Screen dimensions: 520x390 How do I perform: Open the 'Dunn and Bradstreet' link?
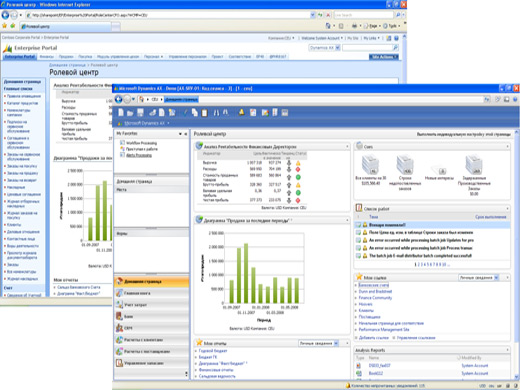tap(375, 291)
